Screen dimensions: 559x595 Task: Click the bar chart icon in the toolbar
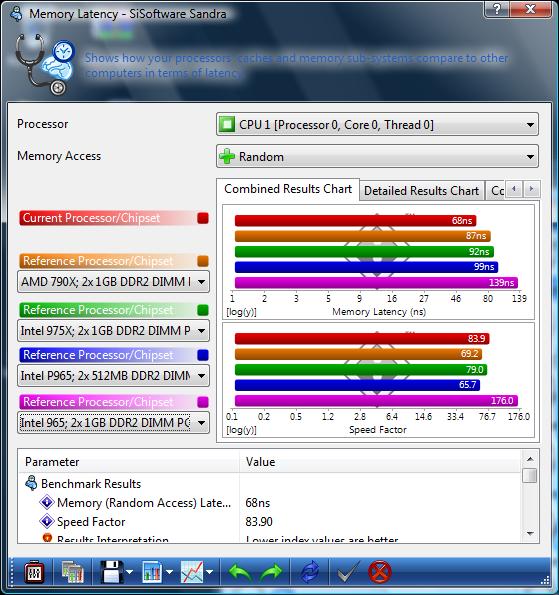tap(152, 572)
